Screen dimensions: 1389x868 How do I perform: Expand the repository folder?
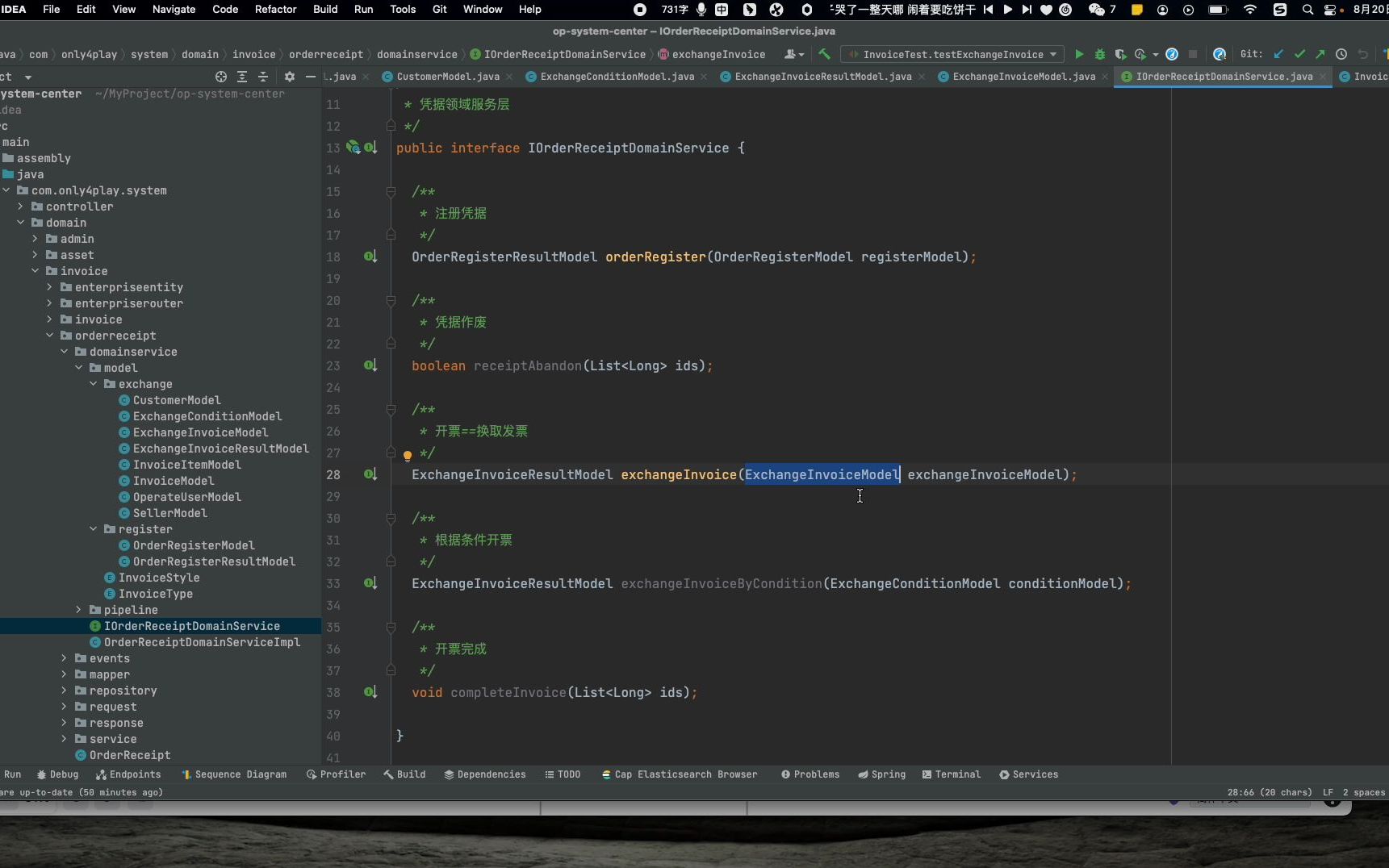[x=65, y=691]
